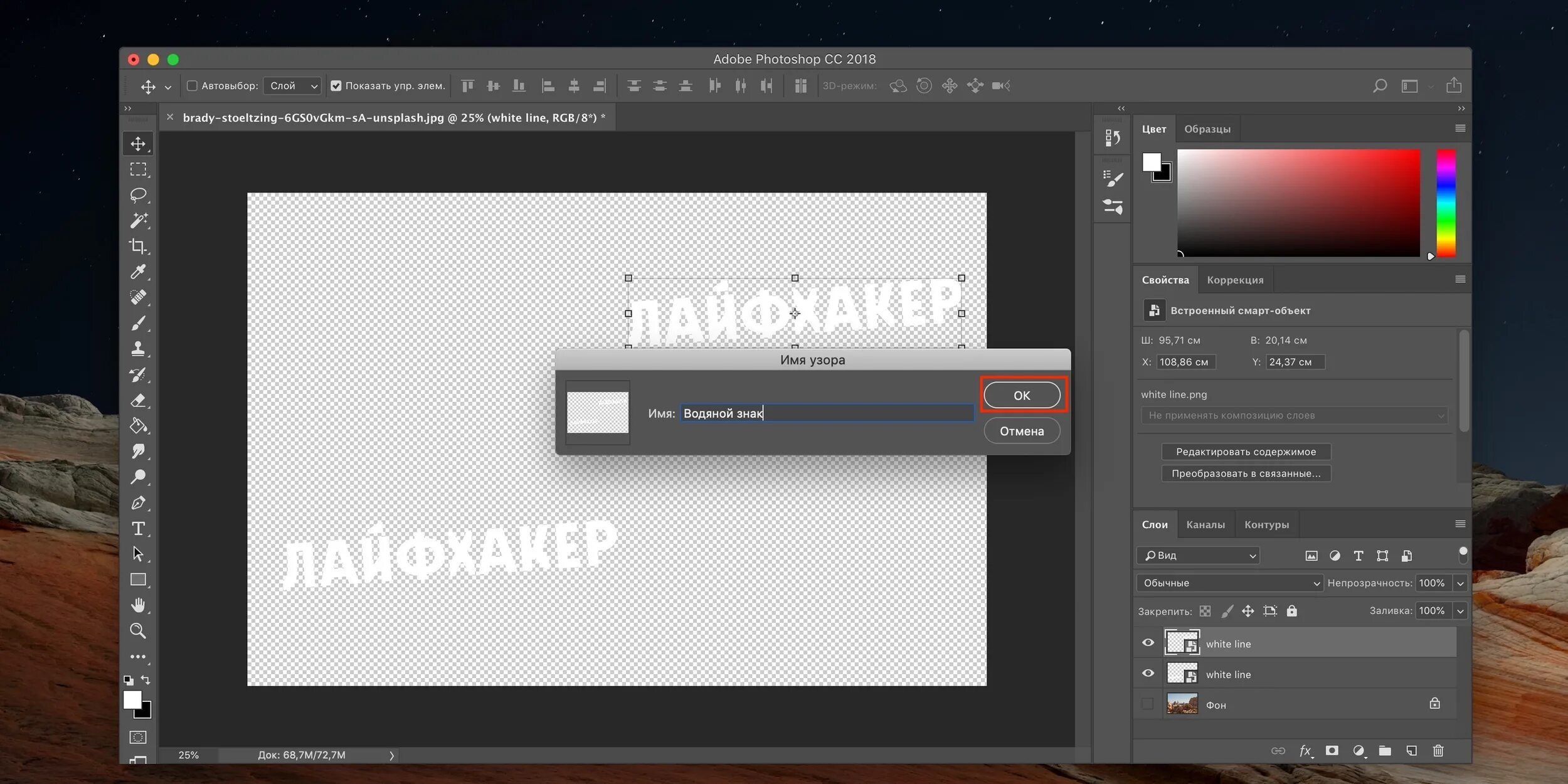Click the foreground color swatch in Color panel
The height and width of the screenshot is (784, 1568).
coord(1151,162)
